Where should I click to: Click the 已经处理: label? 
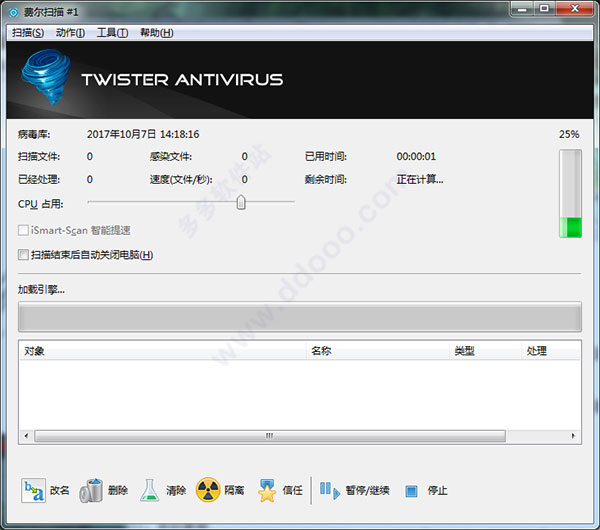coord(39,179)
